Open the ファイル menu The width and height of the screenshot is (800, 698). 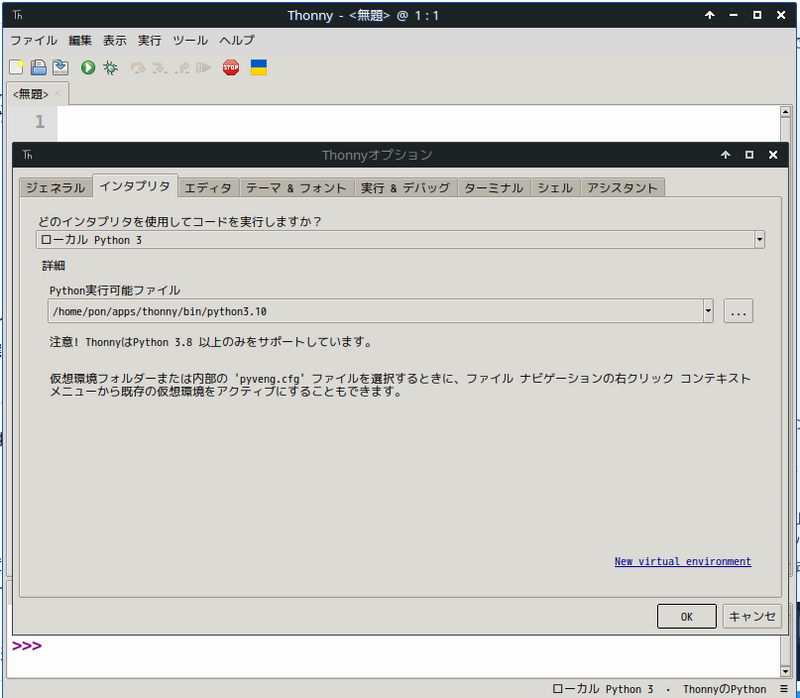coord(34,40)
